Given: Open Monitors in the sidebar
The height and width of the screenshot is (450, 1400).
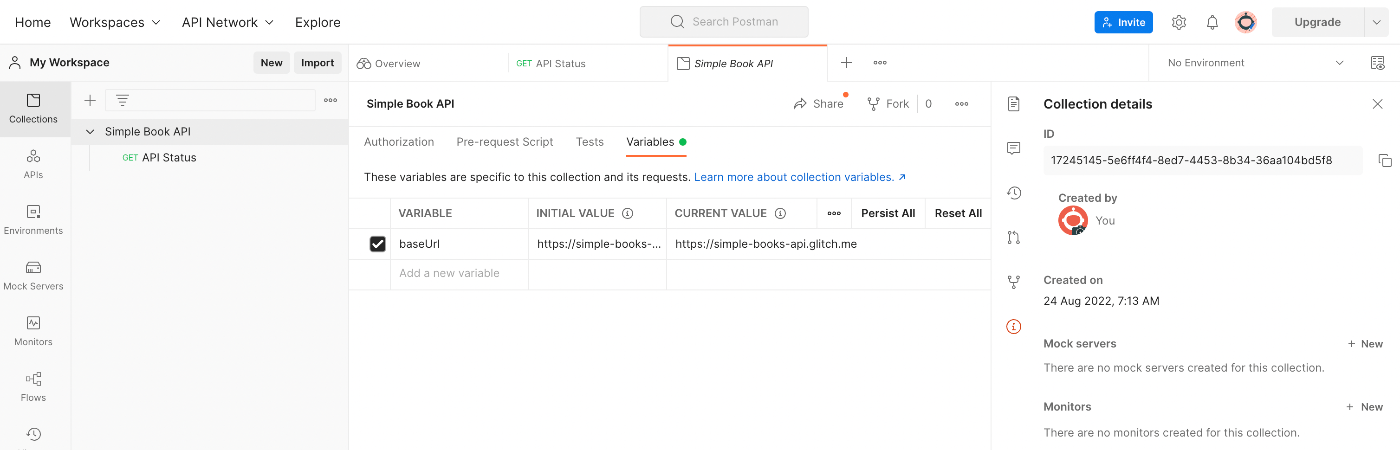Looking at the screenshot, I should [x=33, y=331].
